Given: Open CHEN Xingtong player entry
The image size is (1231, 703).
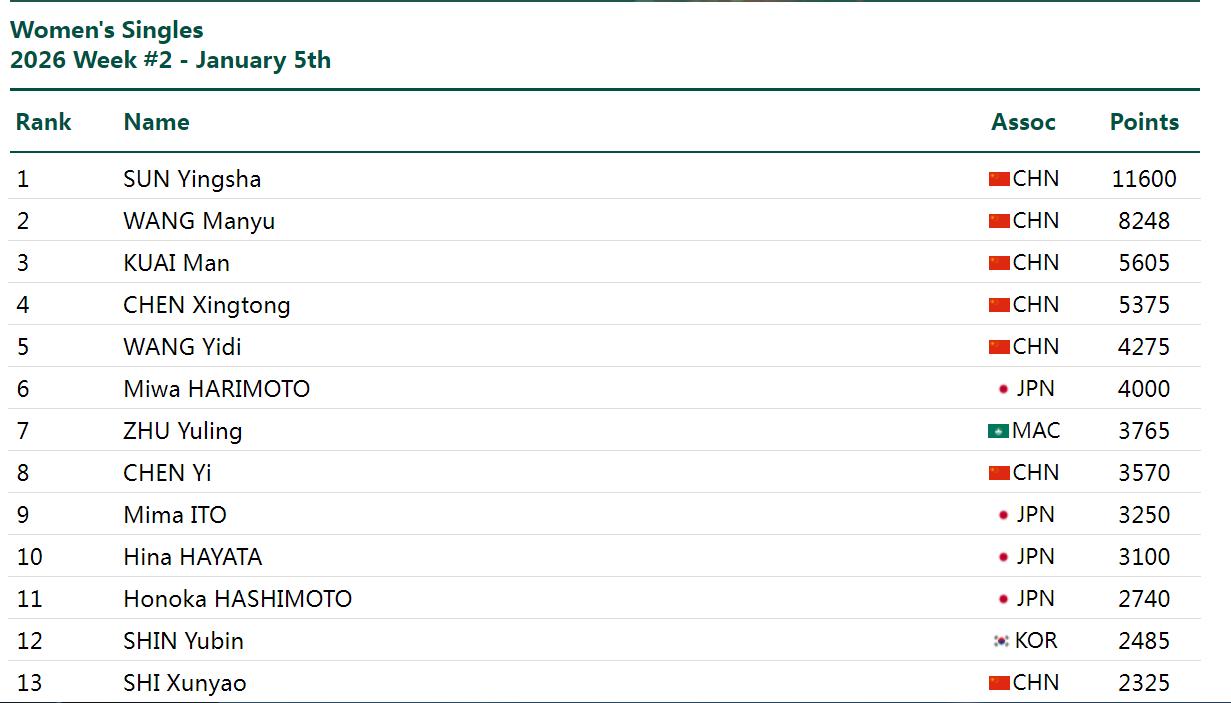Looking at the screenshot, I should (x=206, y=305).
